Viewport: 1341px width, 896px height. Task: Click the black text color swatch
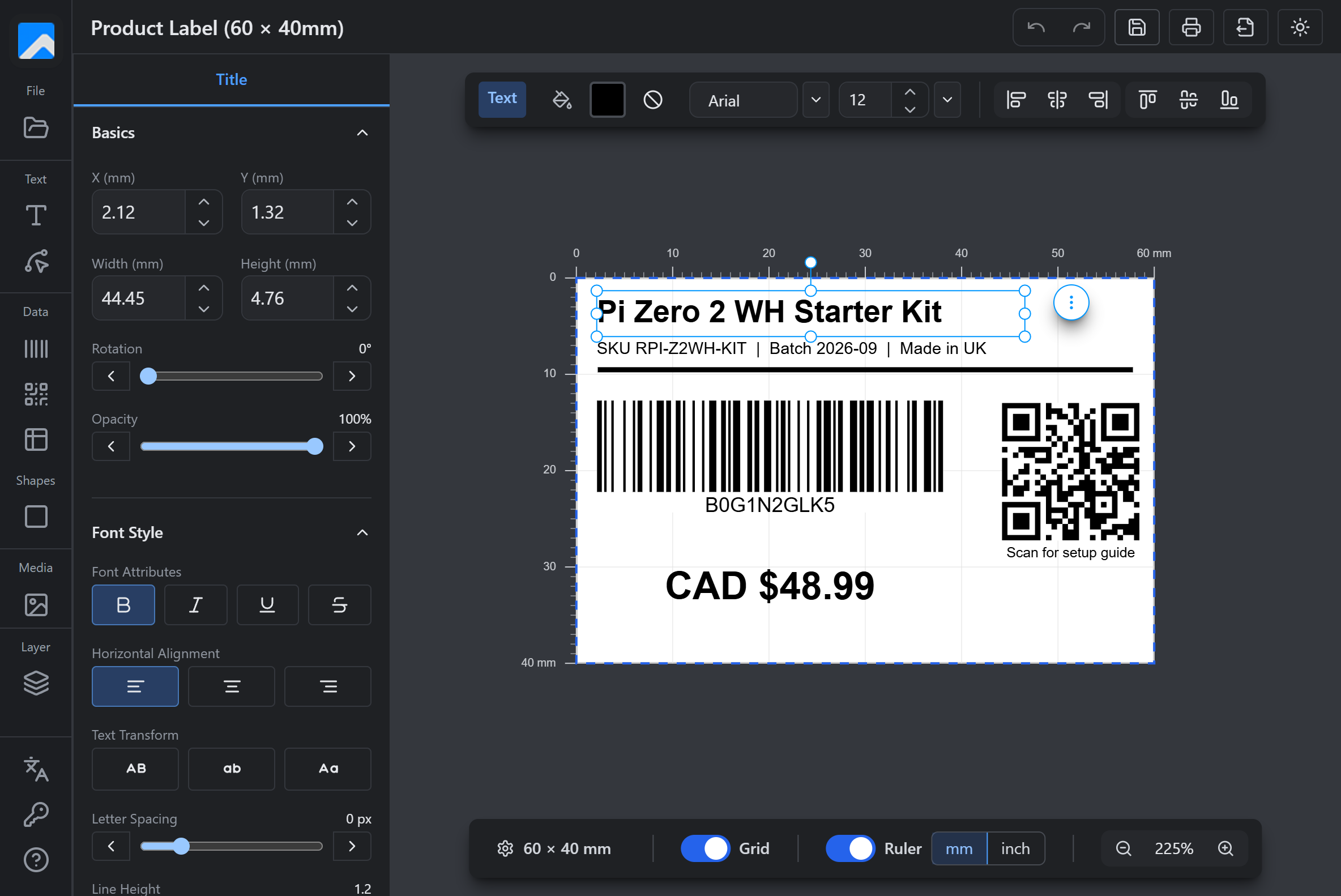point(607,100)
